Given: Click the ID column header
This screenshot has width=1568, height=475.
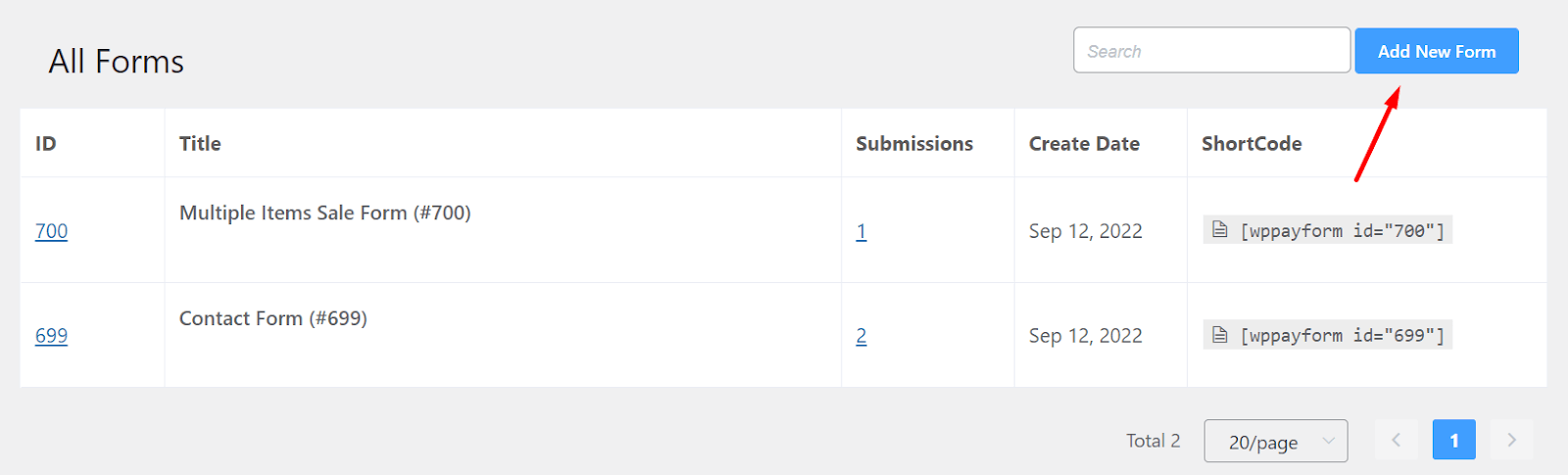Looking at the screenshot, I should [46, 144].
